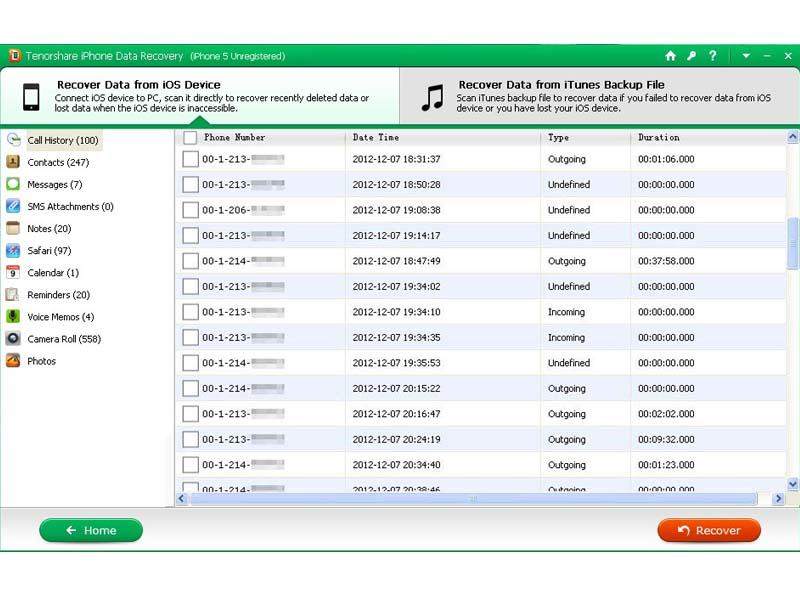Check the row dated 2012-12-07 18:31:37
800x600 pixels.
190,159
